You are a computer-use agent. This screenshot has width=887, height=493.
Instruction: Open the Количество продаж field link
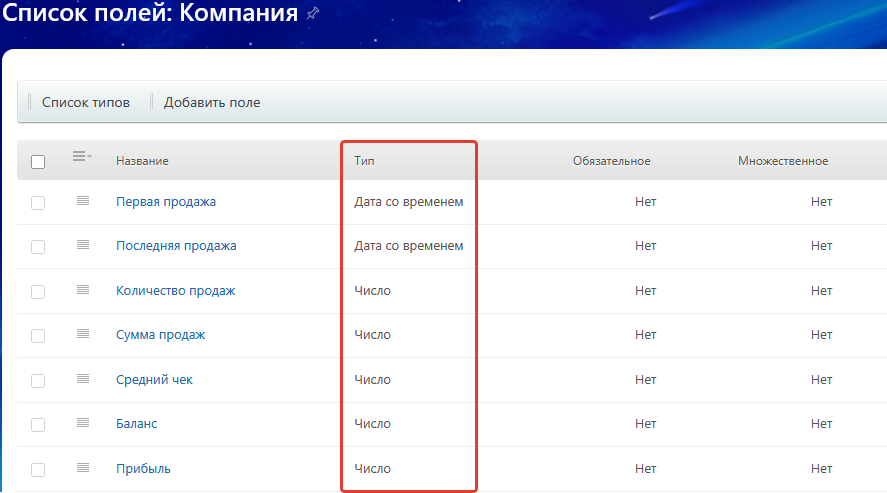pos(175,291)
